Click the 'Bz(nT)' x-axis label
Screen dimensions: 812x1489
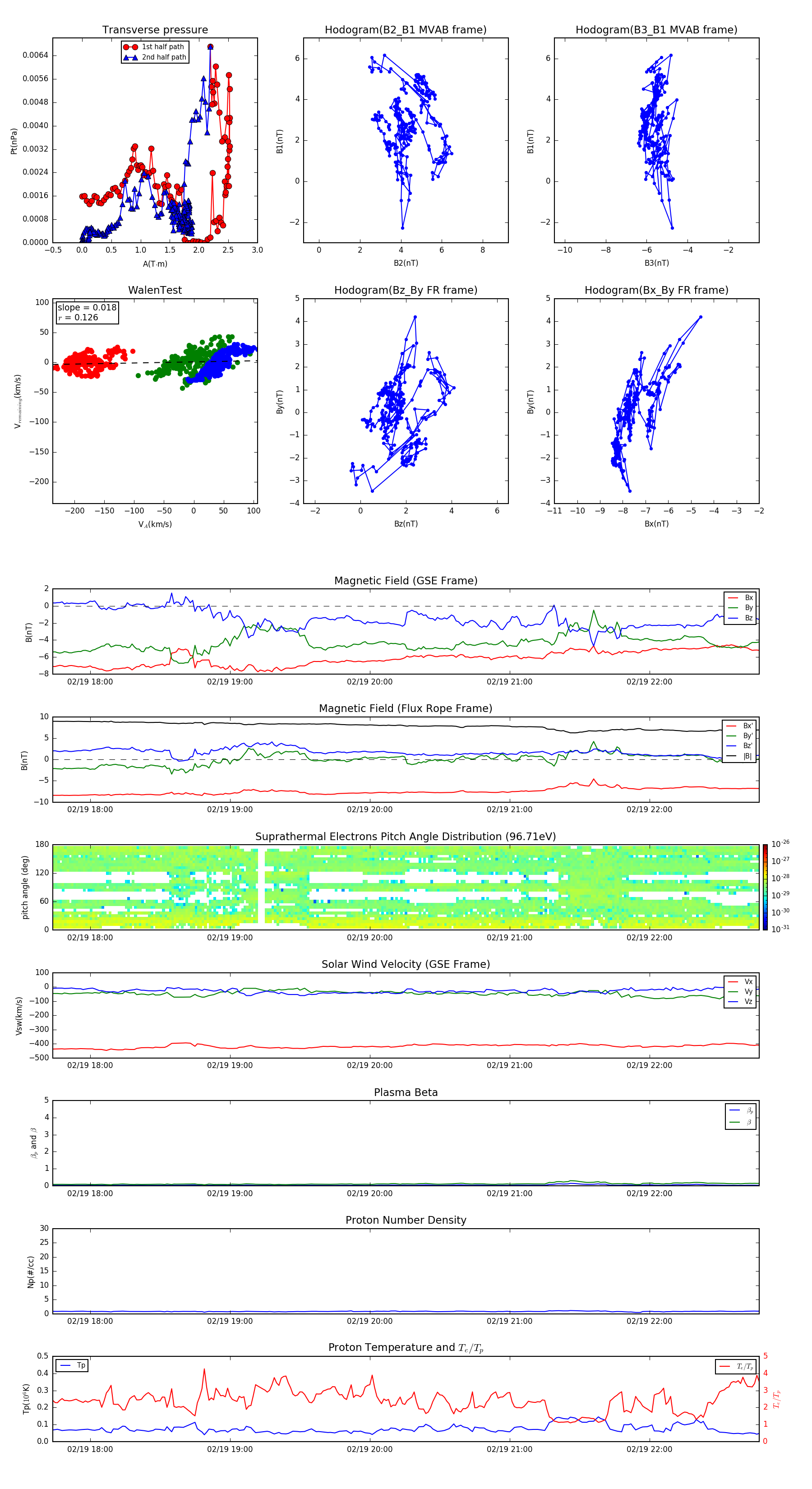pyautogui.click(x=406, y=524)
